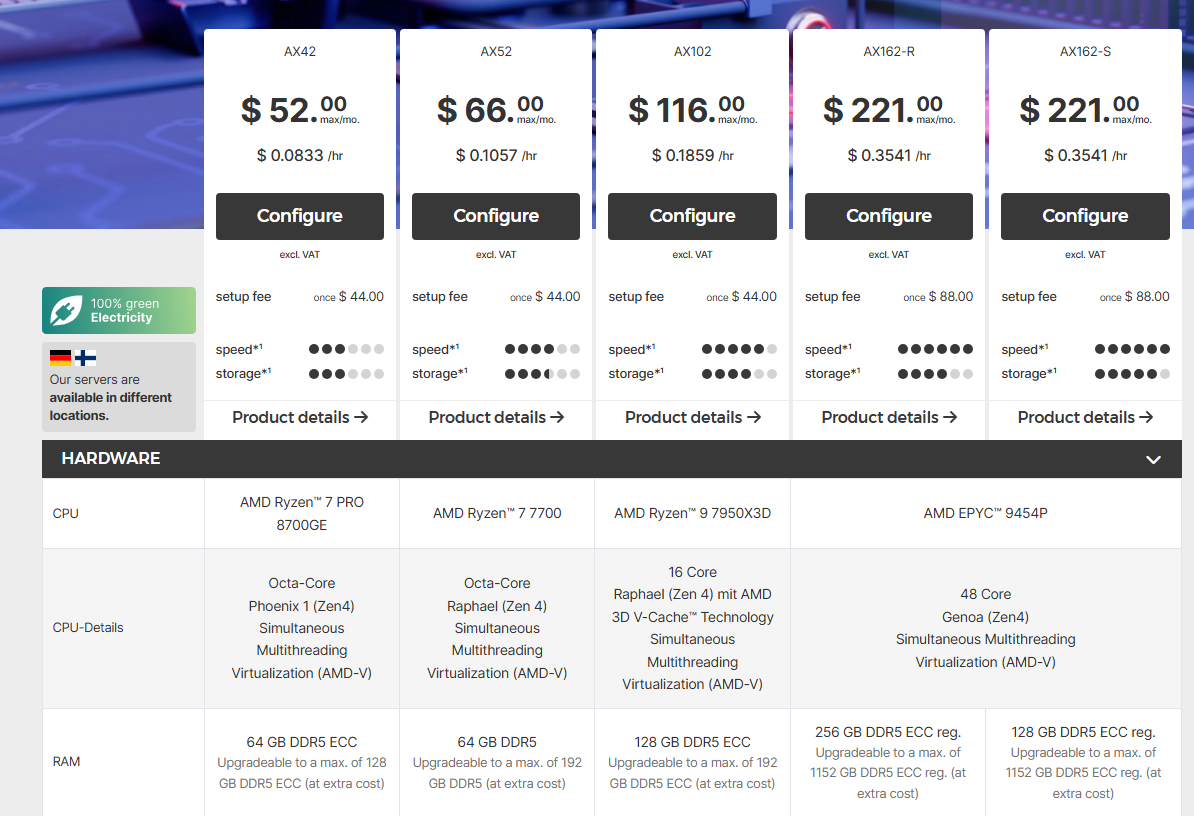The width and height of the screenshot is (1194, 816).
Task: Click the AX162-S speed rating dots
Action: click(x=1132, y=349)
